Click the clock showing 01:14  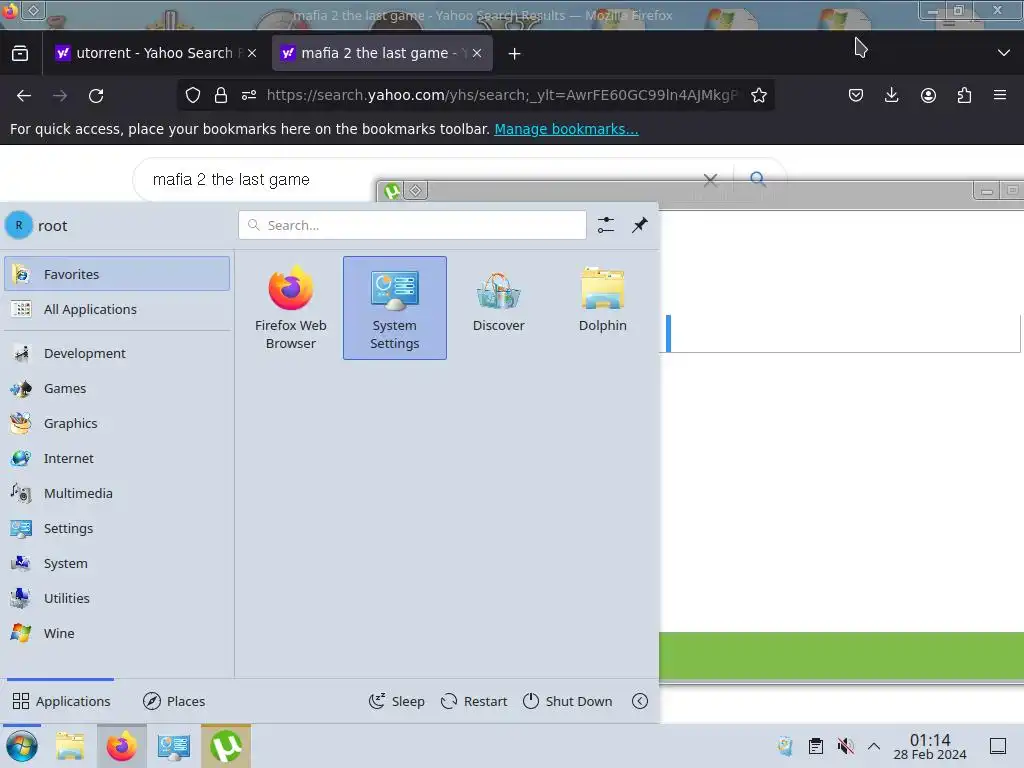click(x=930, y=746)
